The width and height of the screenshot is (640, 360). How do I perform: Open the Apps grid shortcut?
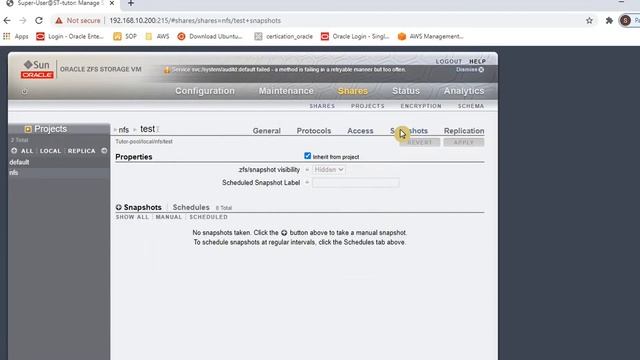click(16, 36)
